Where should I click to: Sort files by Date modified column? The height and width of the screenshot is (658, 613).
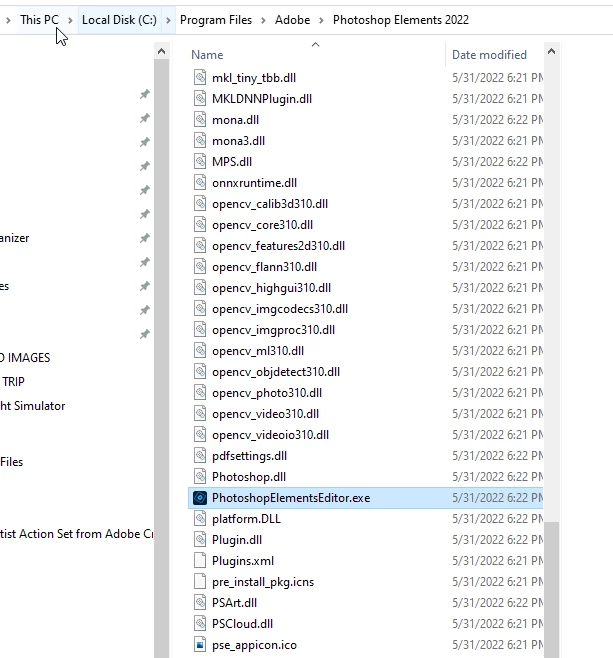489,55
